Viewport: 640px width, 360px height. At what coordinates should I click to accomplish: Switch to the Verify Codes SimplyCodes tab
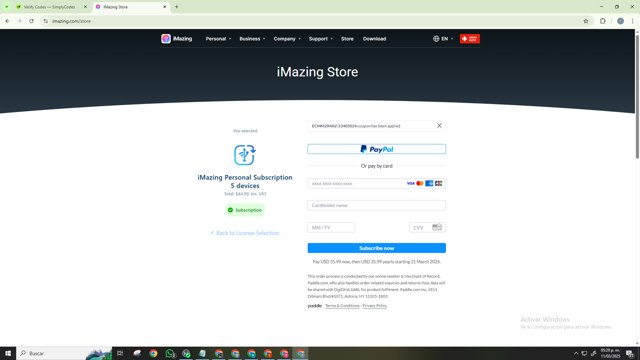(49, 7)
